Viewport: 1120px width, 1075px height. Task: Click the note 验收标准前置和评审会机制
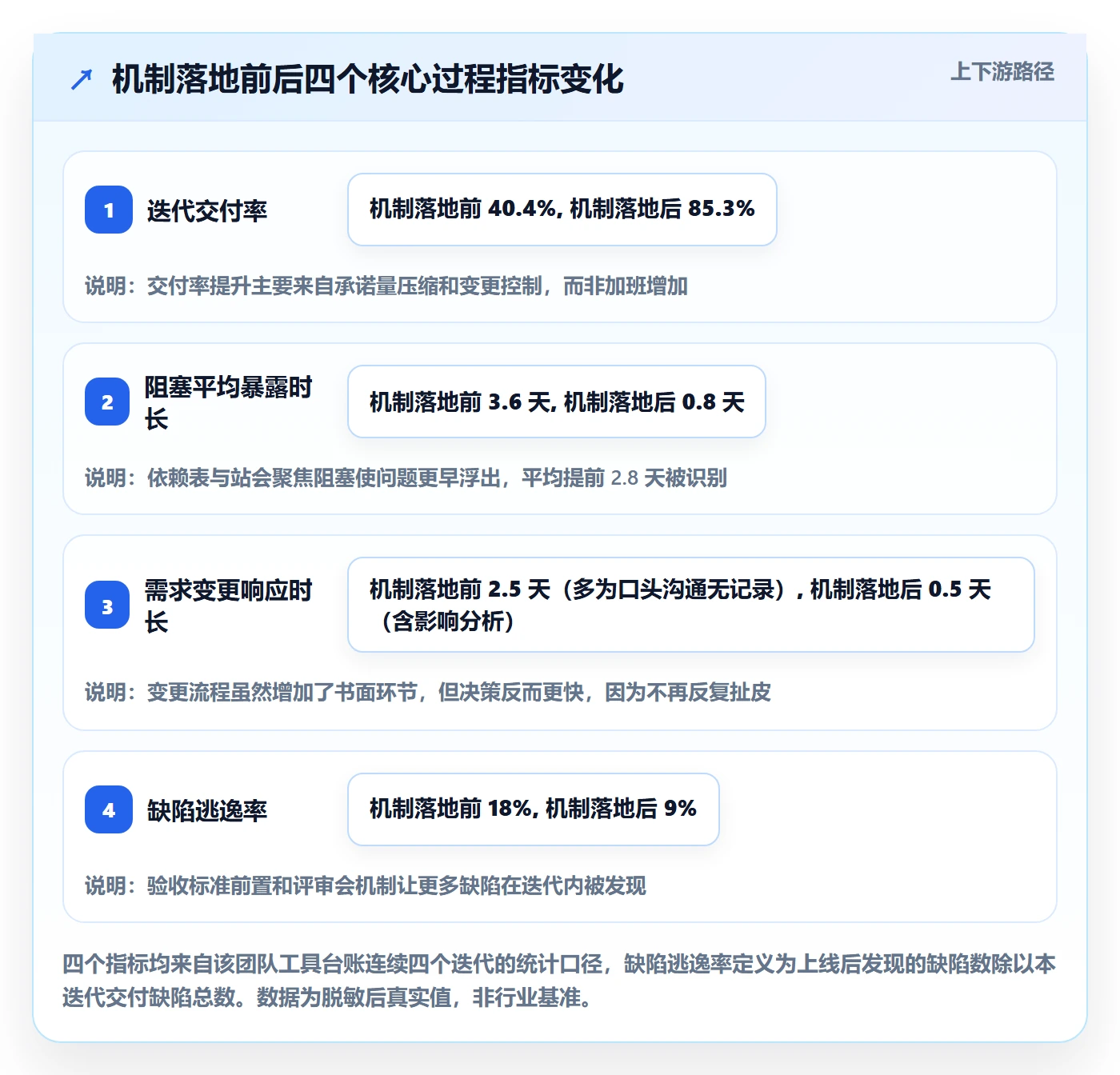click(365, 885)
